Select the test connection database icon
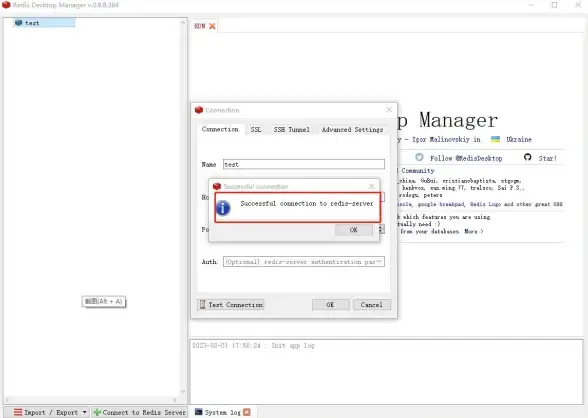The height and width of the screenshot is (418, 588). [x=18, y=23]
